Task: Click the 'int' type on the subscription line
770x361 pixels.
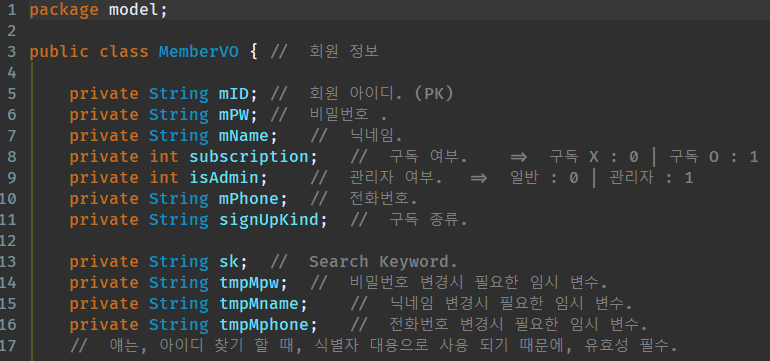Action: (164, 157)
